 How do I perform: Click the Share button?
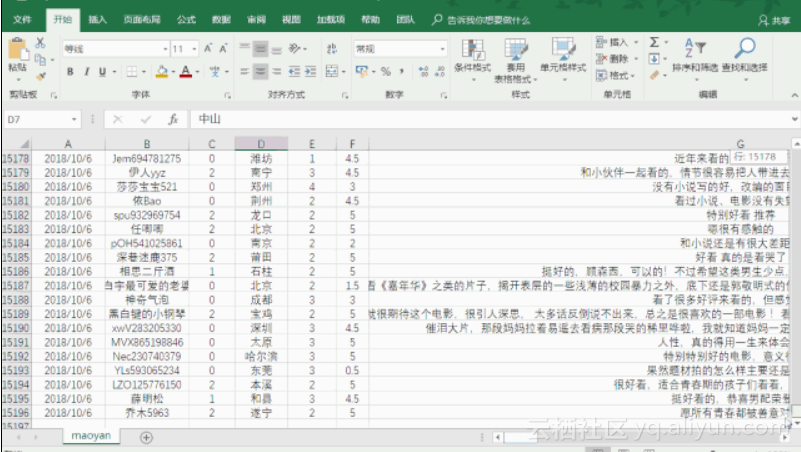click(775, 20)
